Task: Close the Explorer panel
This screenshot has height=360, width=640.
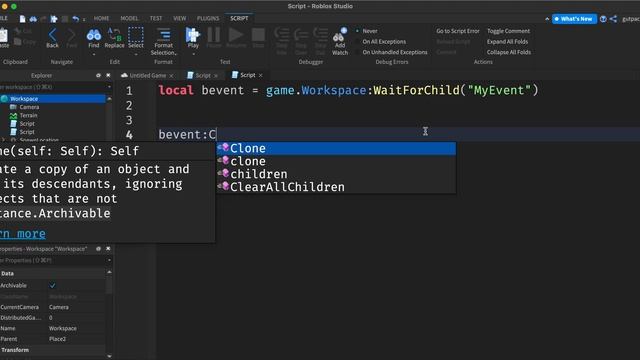Action: tap(108, 76)
